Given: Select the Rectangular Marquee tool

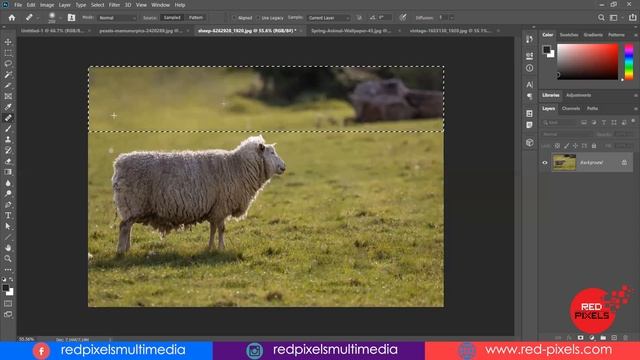Looking at the screenshot, I should pyautogui.click(x=8, y=53).
